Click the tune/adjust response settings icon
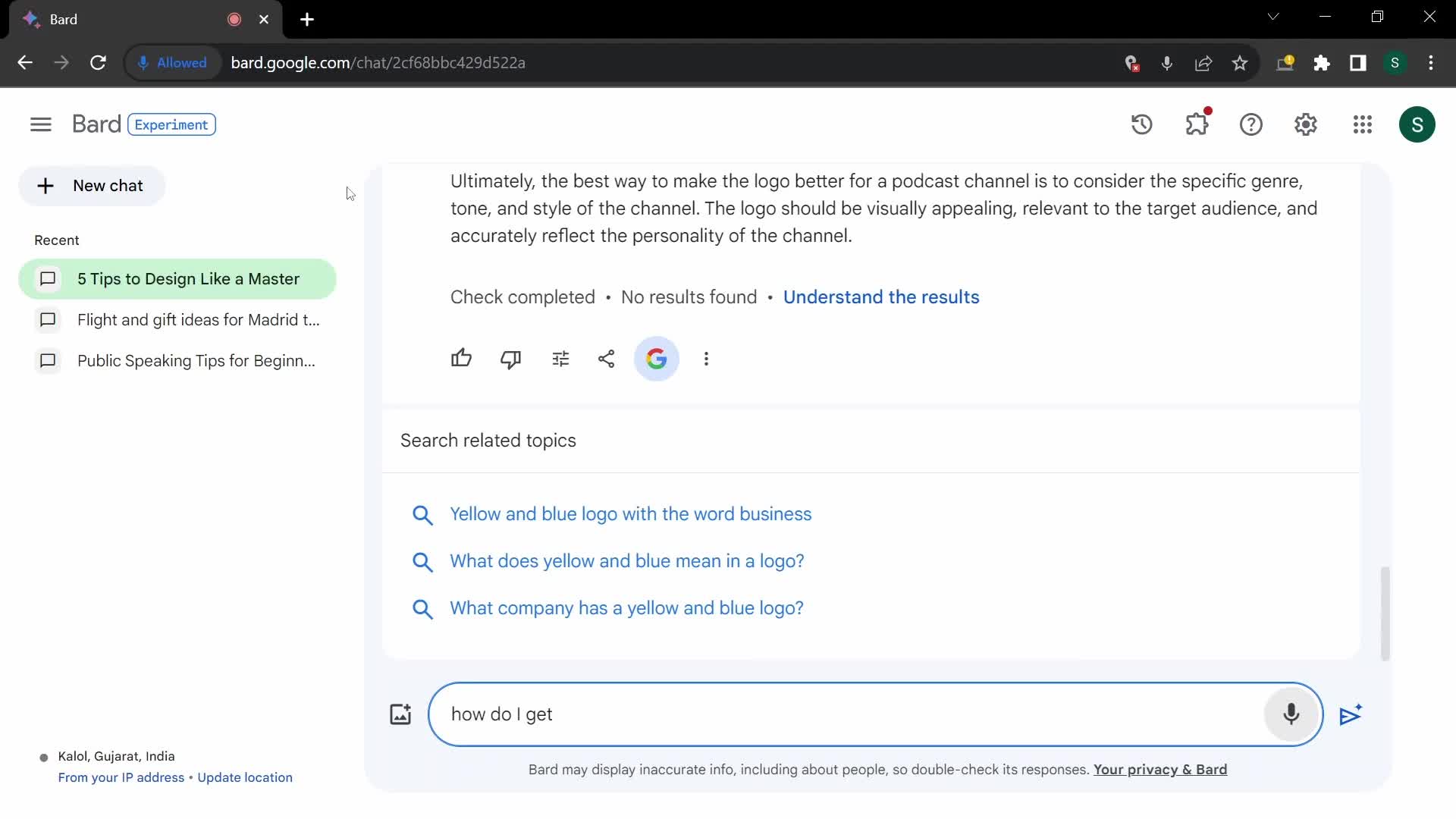Viewport: 1456px width, 819px height. (x=560, y=358)
